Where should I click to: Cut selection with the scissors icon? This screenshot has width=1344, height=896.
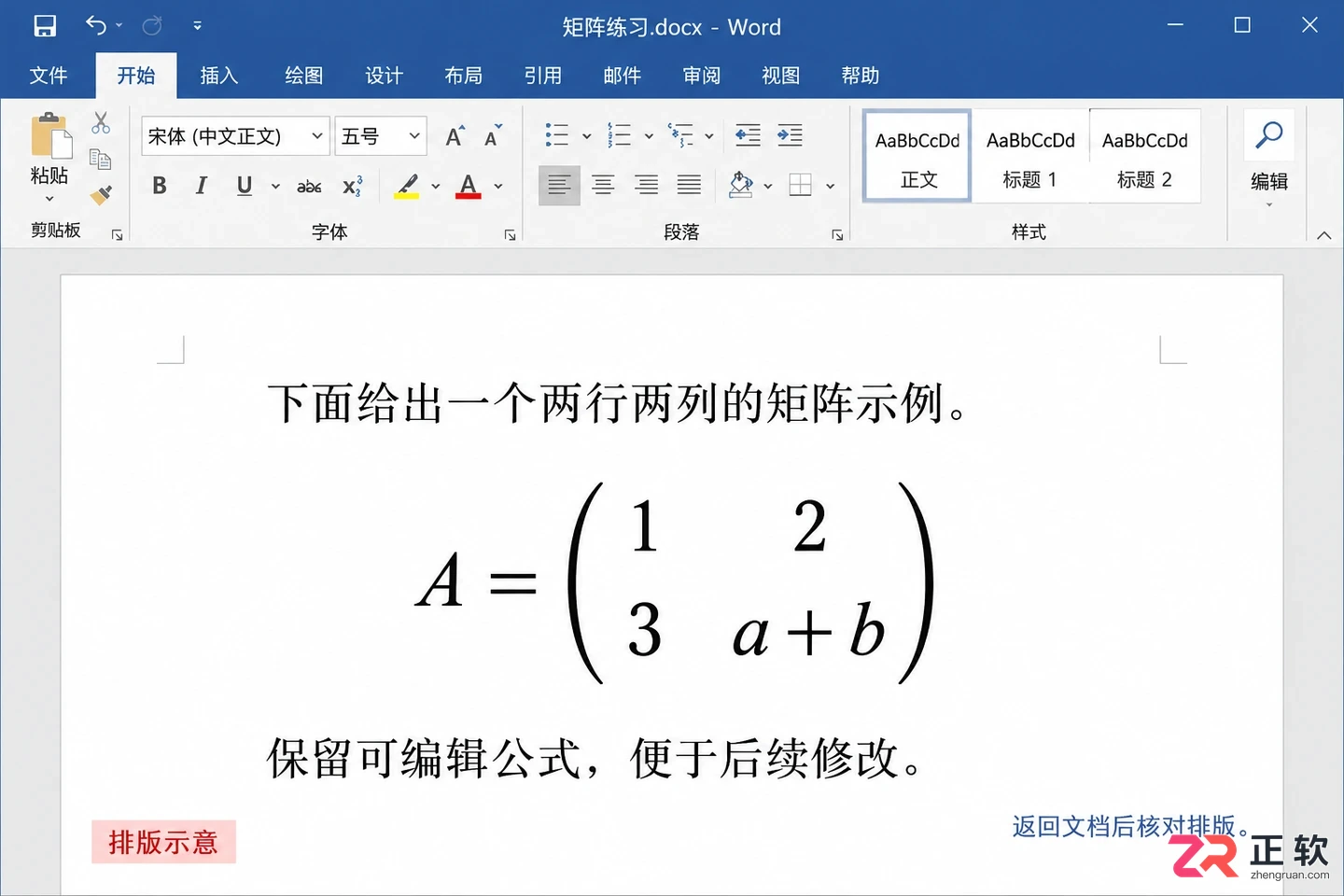coord(101,123)
